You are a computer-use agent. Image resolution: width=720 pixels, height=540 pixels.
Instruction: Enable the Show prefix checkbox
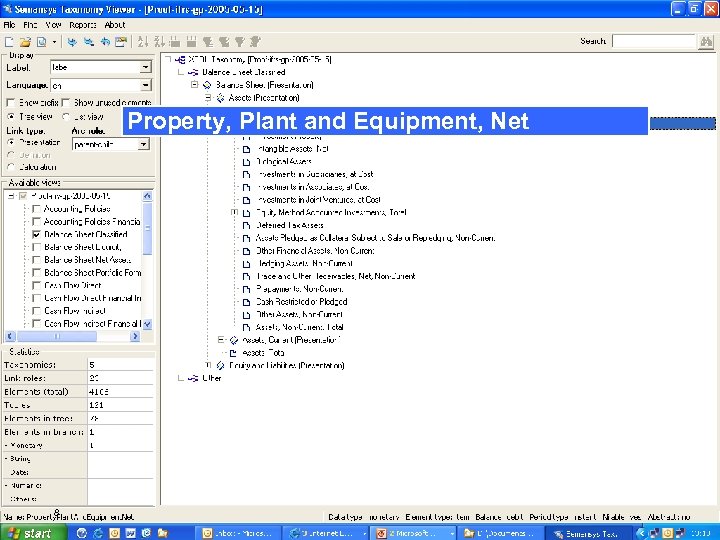point(11,102)
